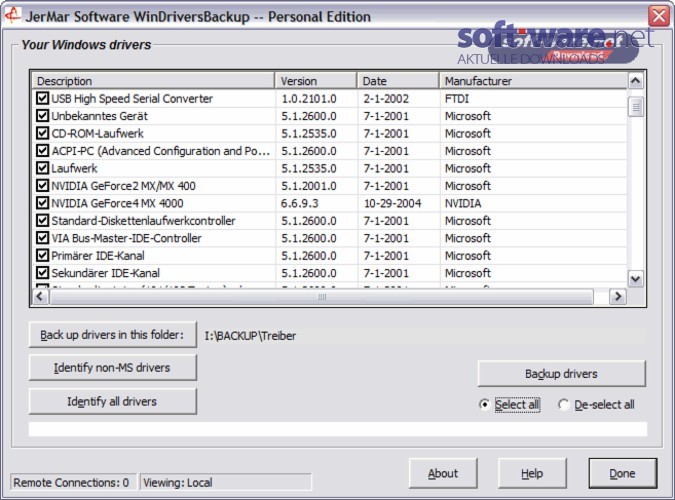The width and height of the screenshot is (675, 500).
Task: Select Primärer IDE-Kanal row text
Action: 98,255
